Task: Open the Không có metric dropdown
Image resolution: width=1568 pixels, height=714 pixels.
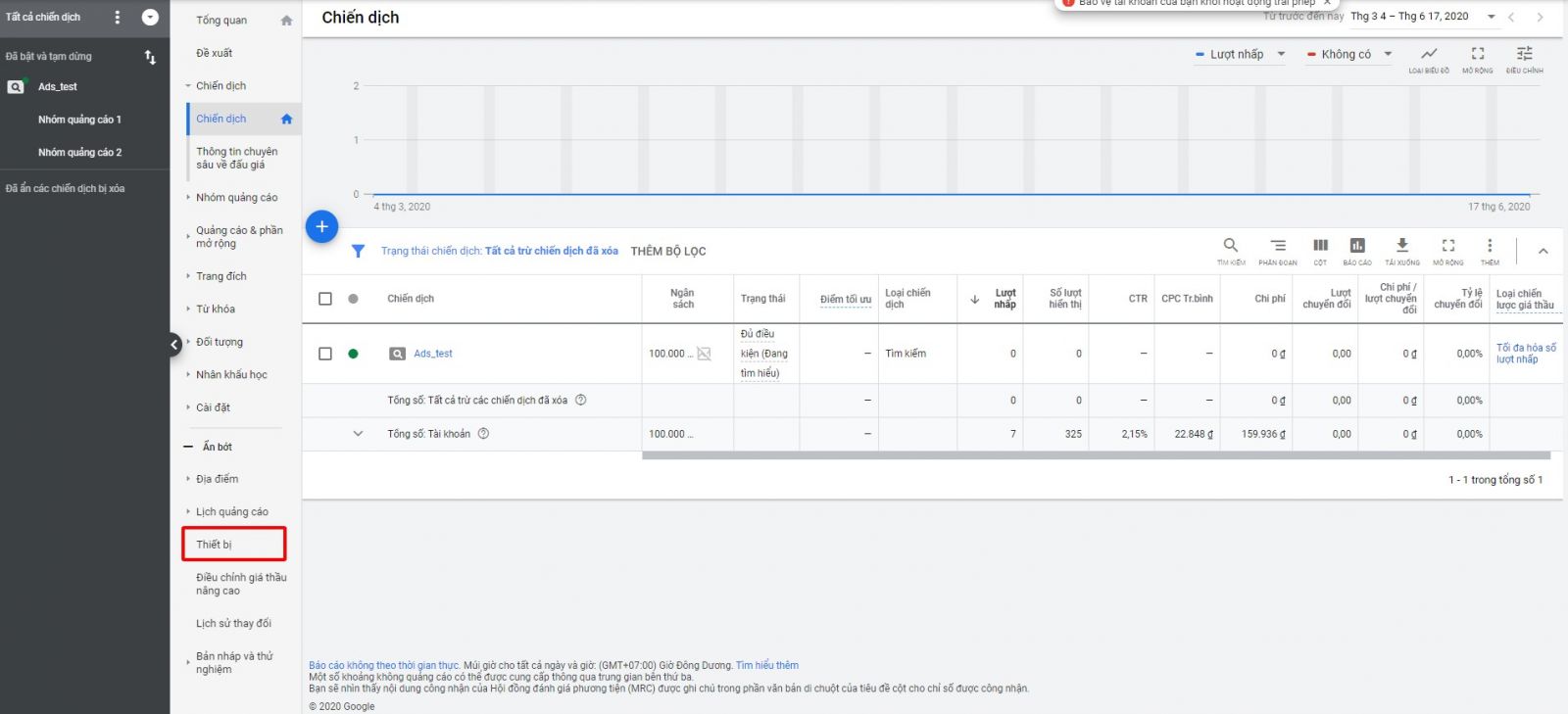Action: 1349,55
